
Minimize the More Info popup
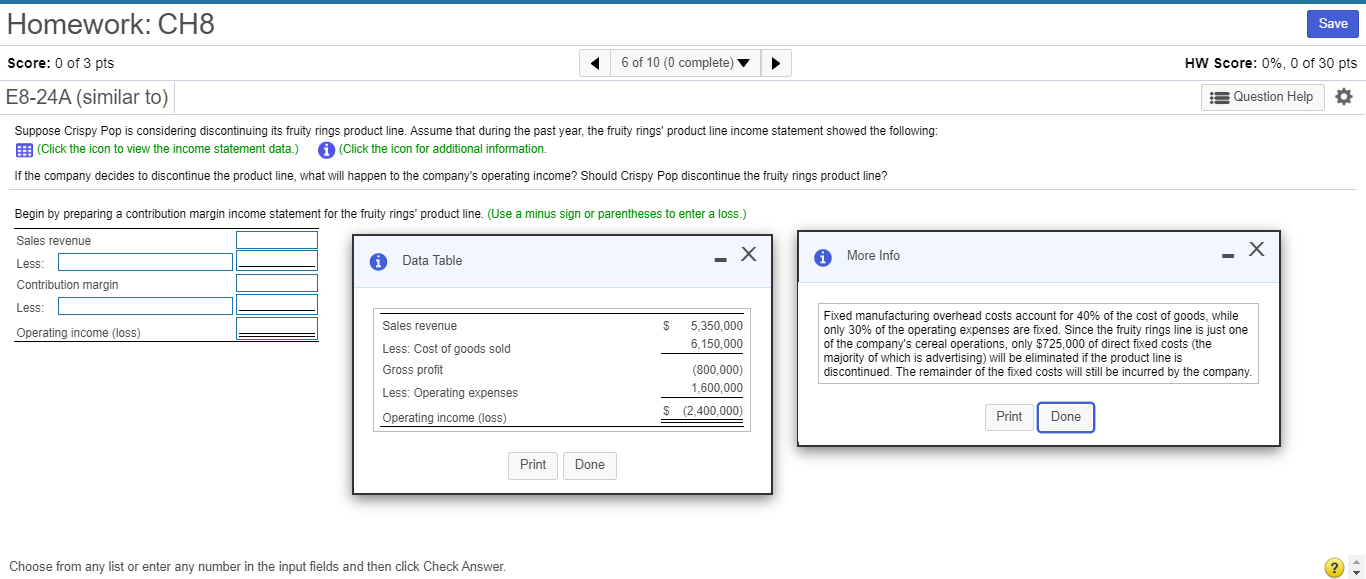1228,257
